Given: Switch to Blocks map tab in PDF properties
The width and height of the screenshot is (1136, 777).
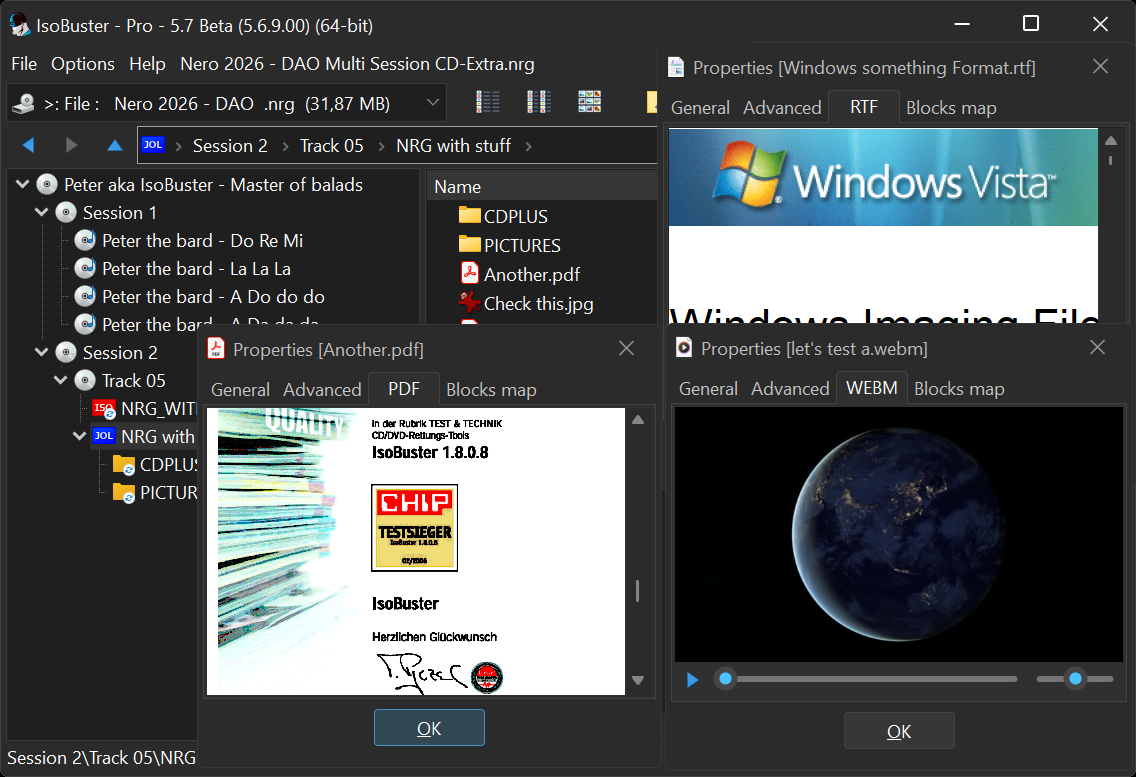Looking at the screenshot, I should pos(491,390).
